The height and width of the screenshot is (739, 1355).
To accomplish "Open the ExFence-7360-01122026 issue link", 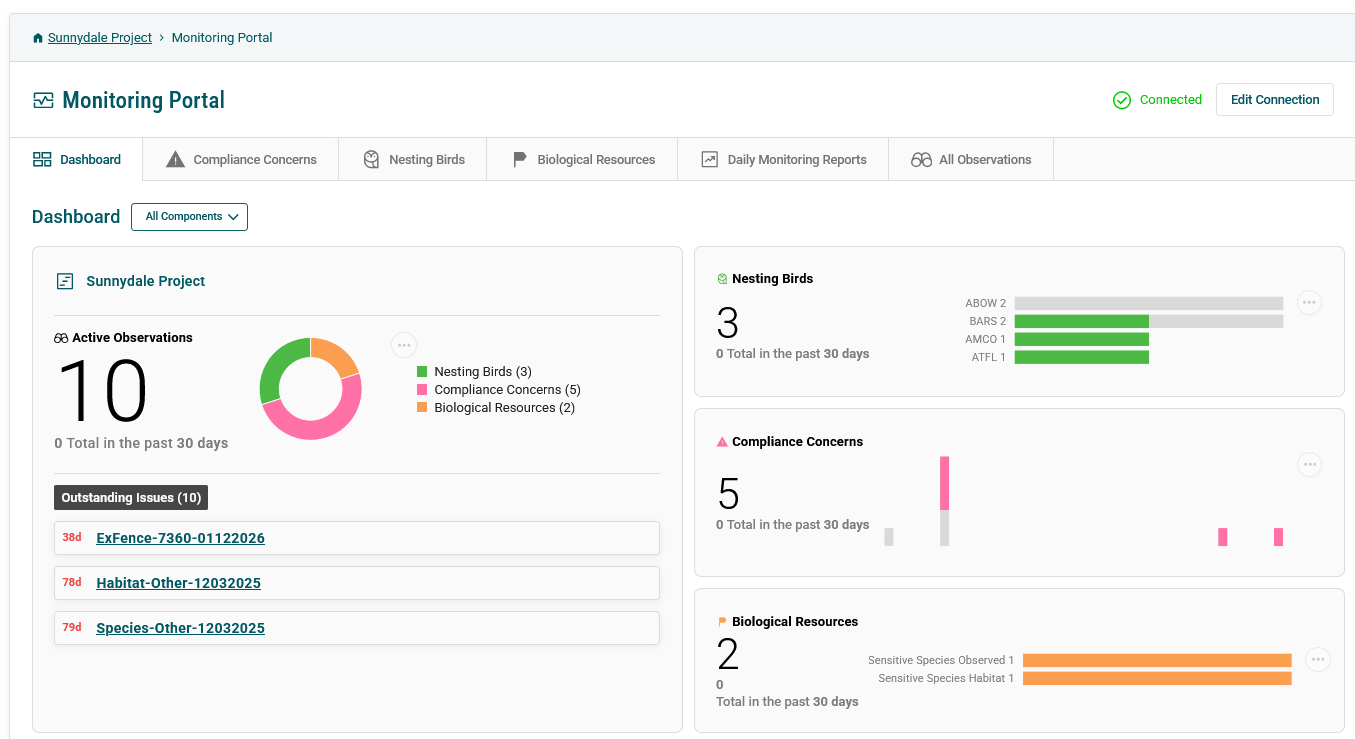I will click(x=180, y=538).
